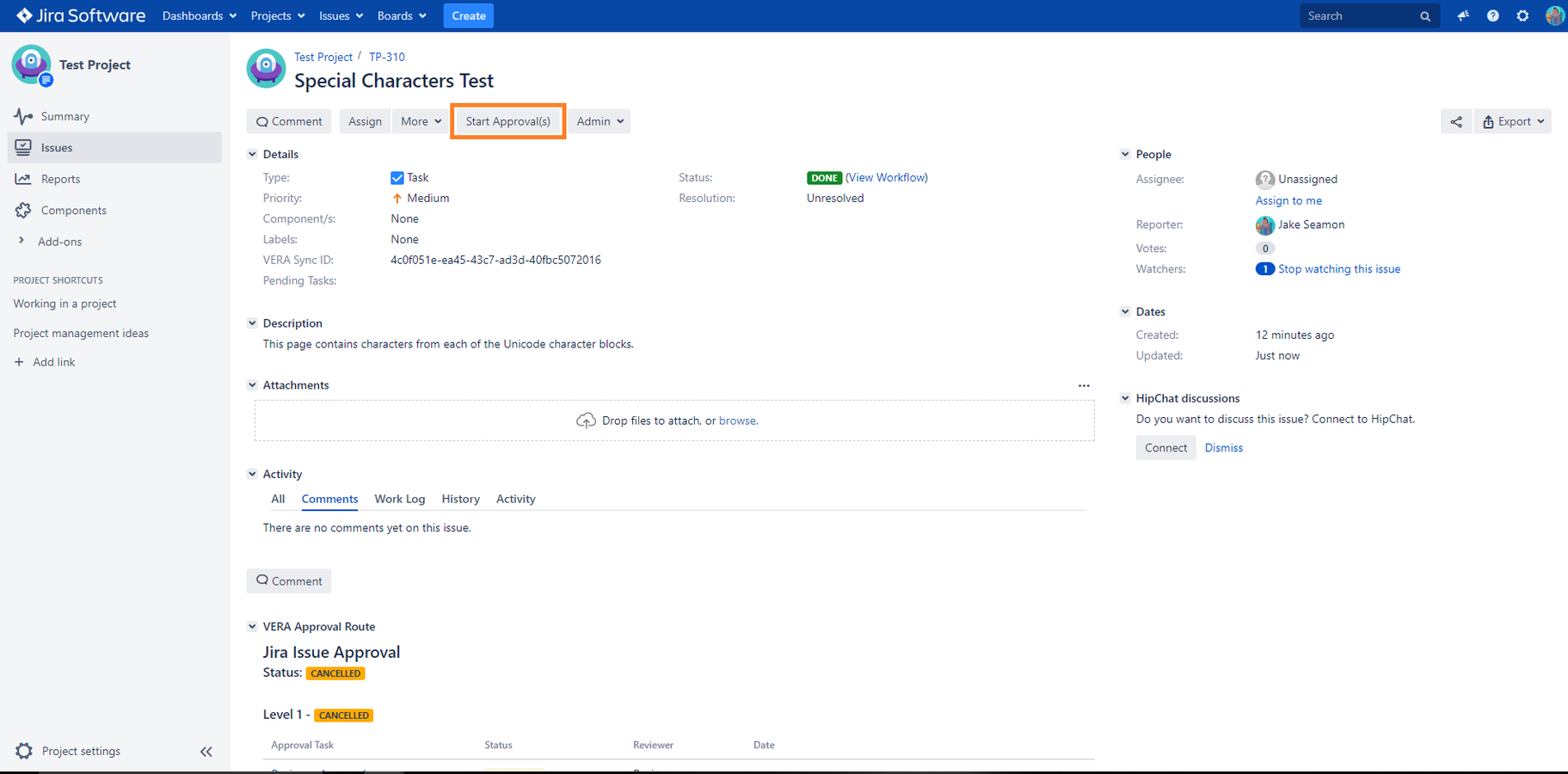This screenshot has height=774, width=1568.
Task: Open the user profile avatar menu
Action: pos(1554,15)
